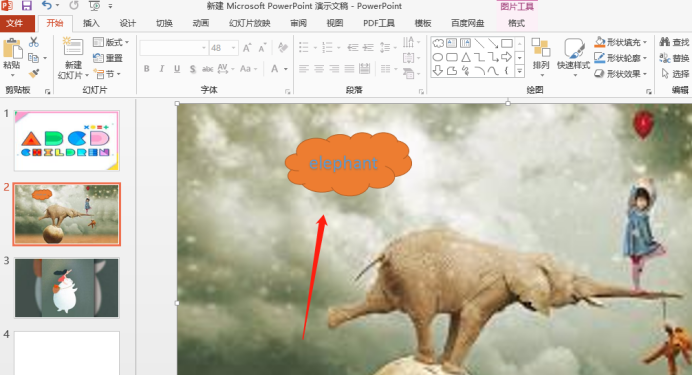Clear all formatting eraser icon
The height and width of the screenshot is (375, 693).
(283, 47)
